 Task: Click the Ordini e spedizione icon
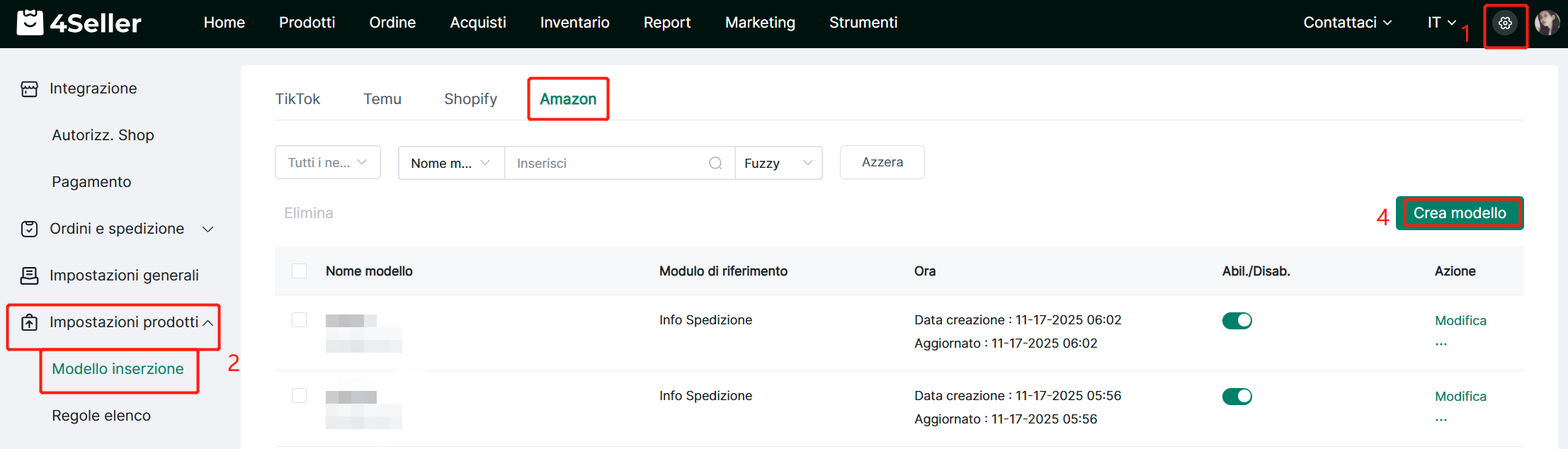point(29,229)
